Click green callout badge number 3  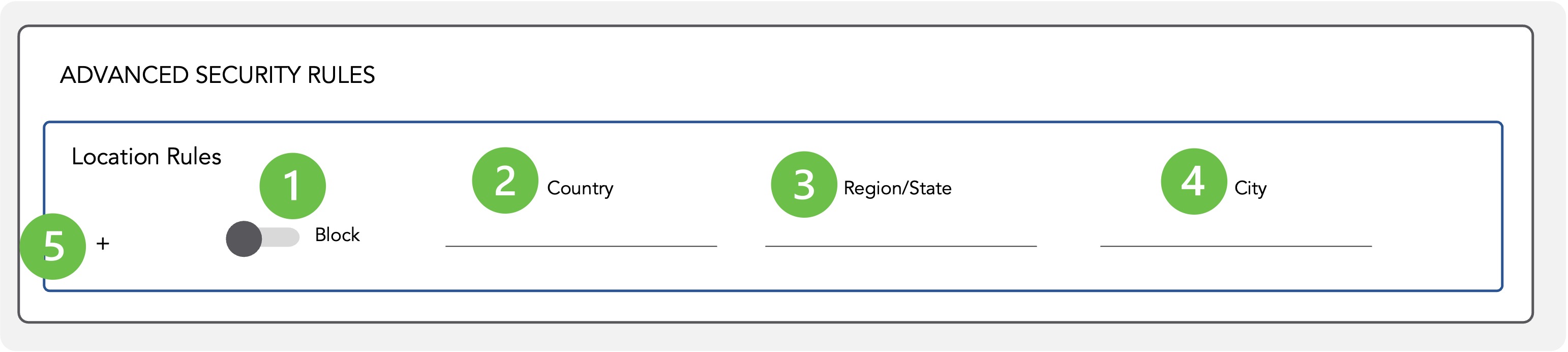[x=803, y=185]
